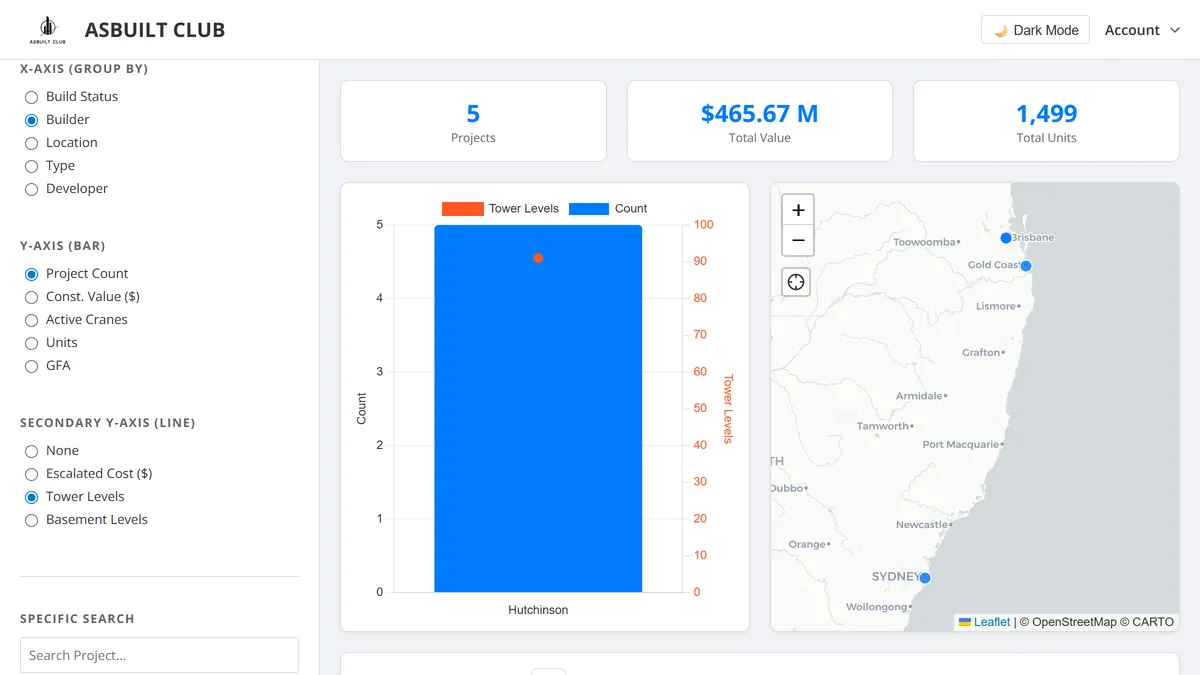Image resolution: width=1200 pixels, height=675 pixels.
Task: Click the Asbuilt Club logo icon
Action: (x=47, y=30)
